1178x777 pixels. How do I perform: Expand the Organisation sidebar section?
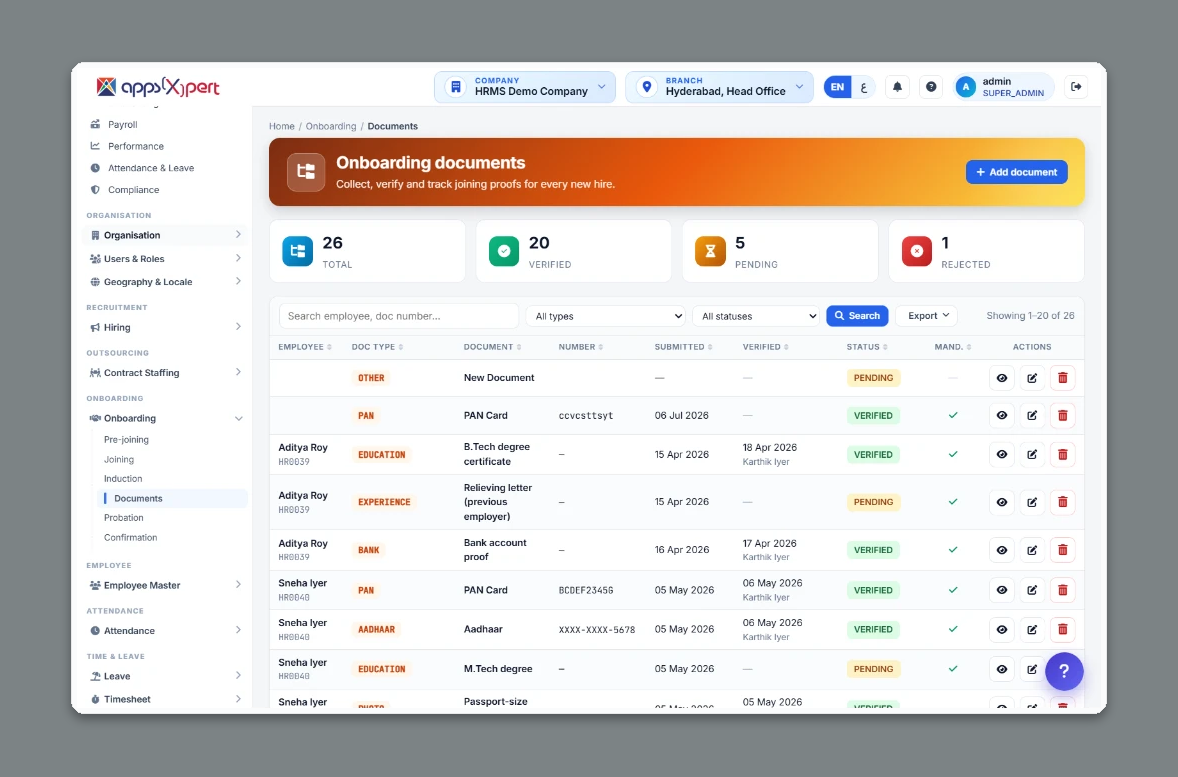pyautogui.click(x=165, y=235)
